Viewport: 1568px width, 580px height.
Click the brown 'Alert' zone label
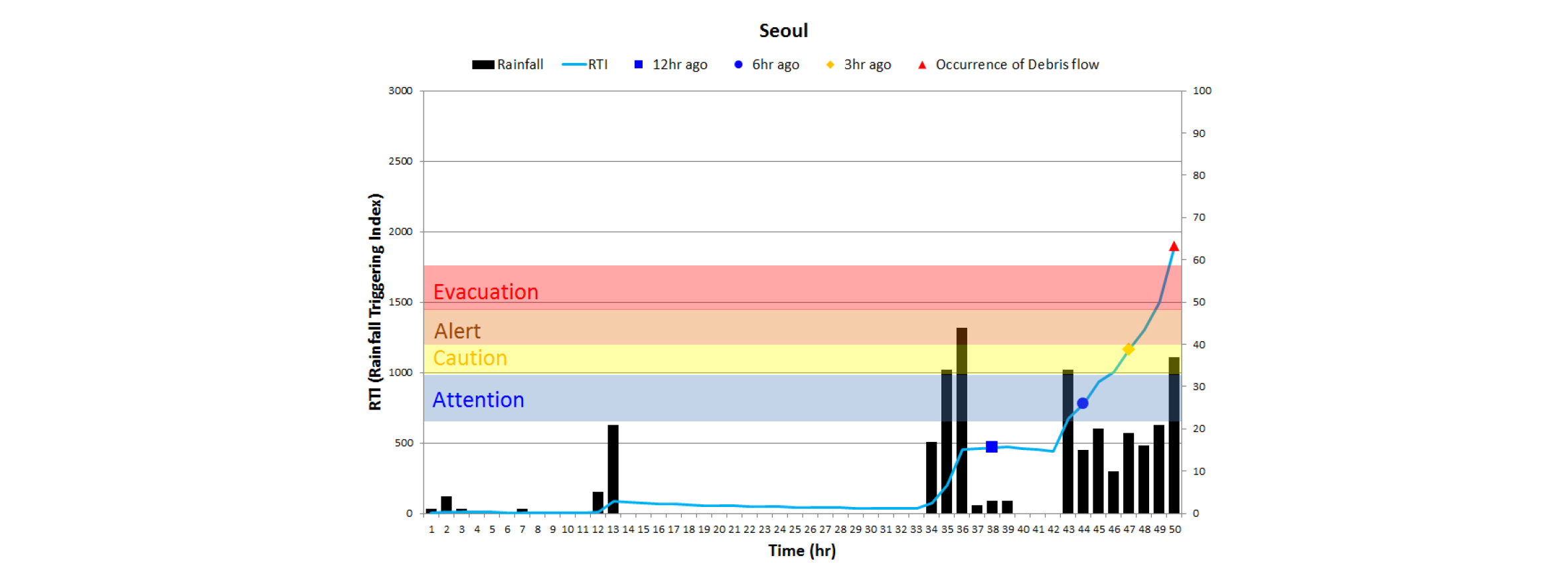pyautogui.click(x=457, y=331)
